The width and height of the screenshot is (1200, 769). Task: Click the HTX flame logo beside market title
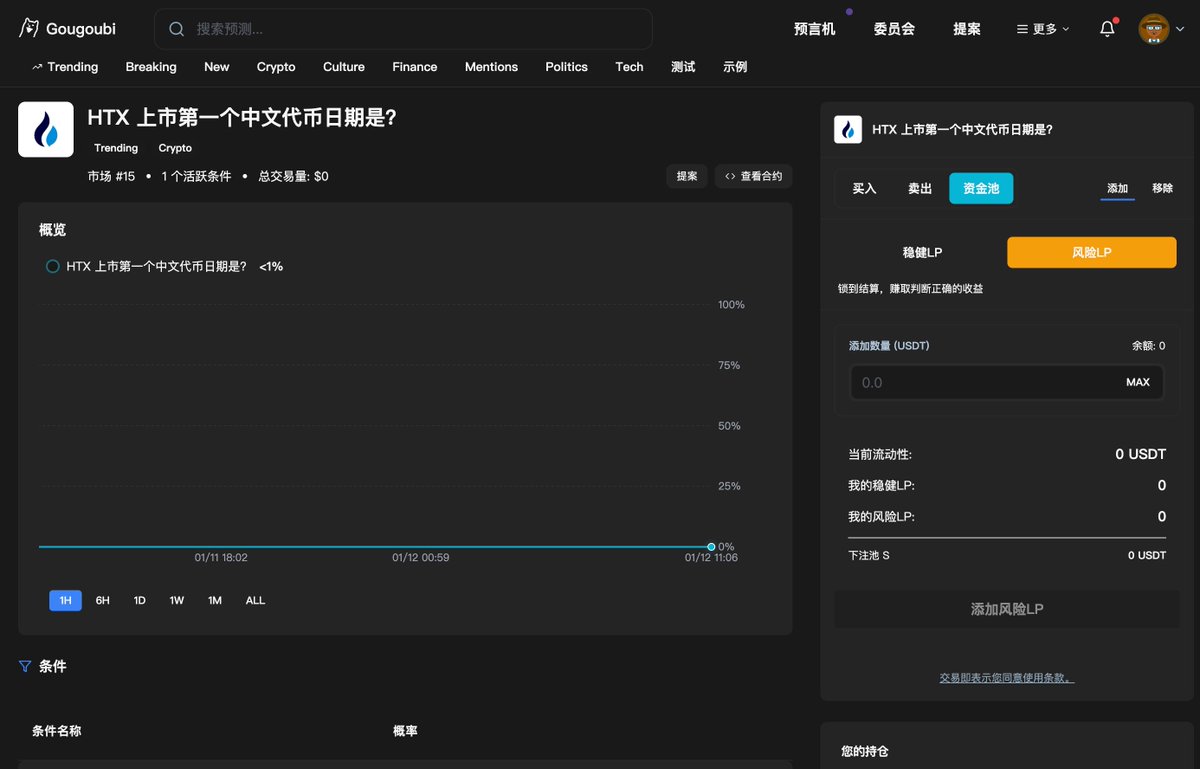(x=46, y=129)
